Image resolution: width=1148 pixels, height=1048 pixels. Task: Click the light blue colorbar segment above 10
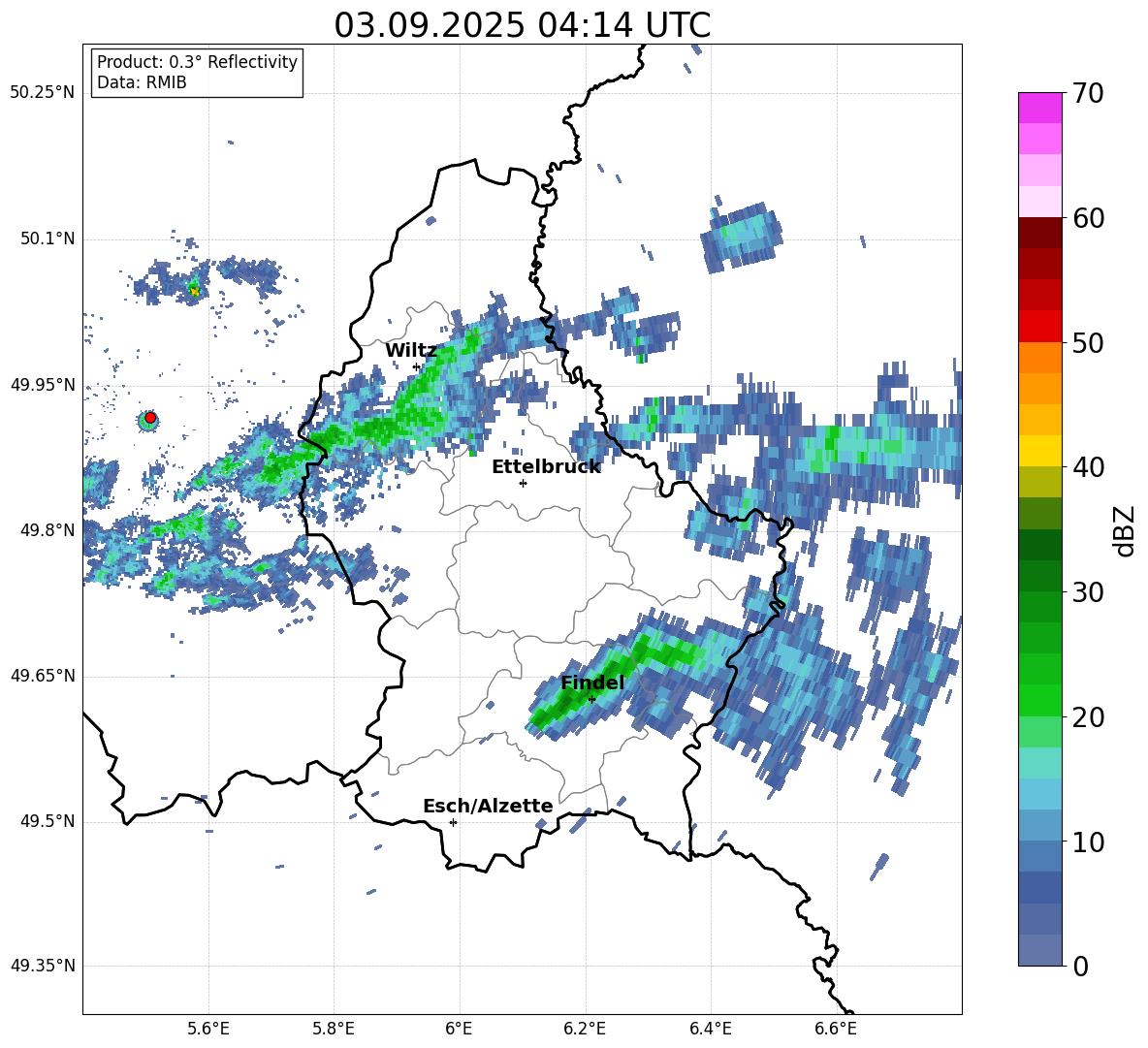(1039, 794)
